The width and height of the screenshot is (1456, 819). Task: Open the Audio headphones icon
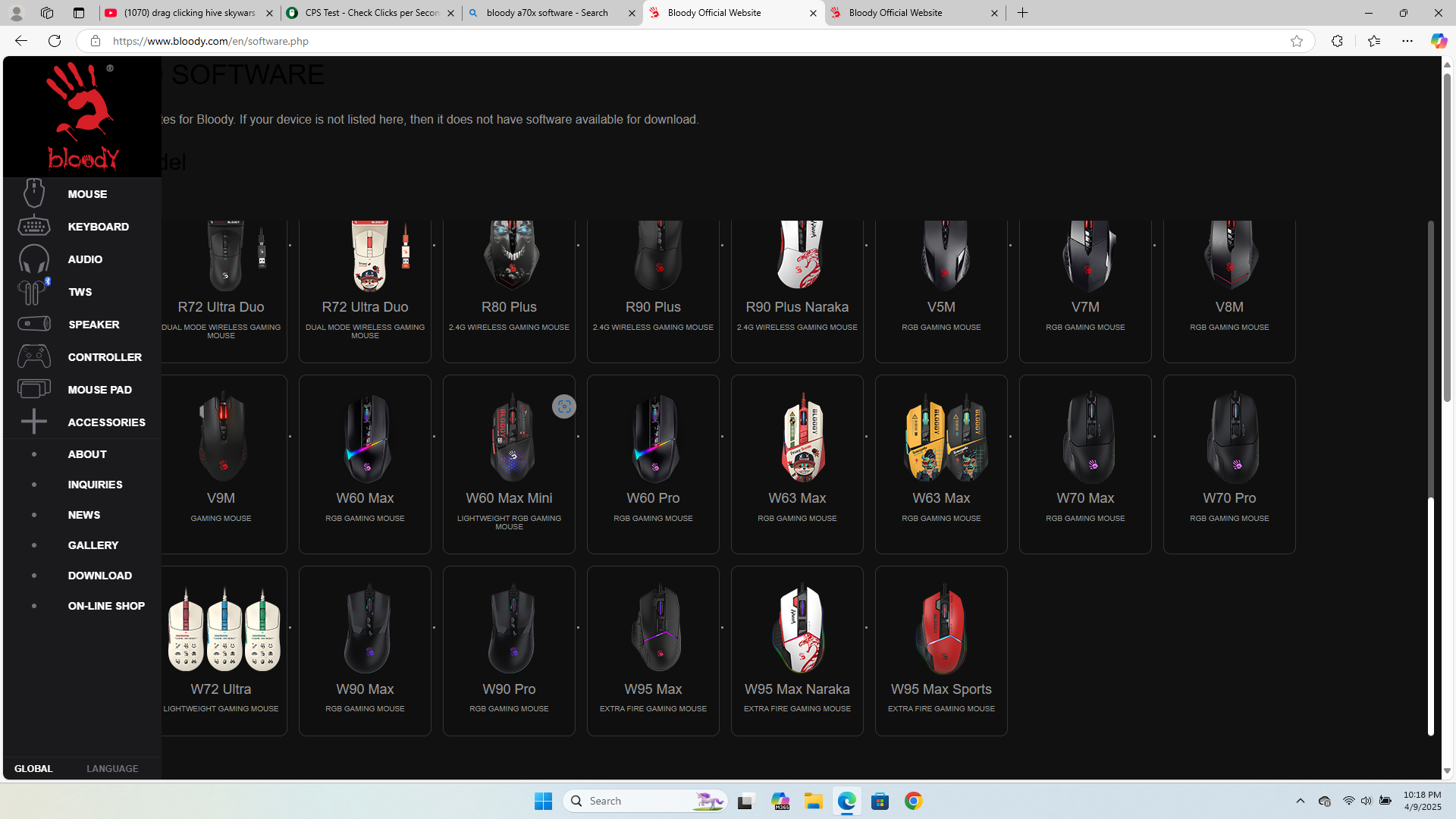click(x=34, y=259)
